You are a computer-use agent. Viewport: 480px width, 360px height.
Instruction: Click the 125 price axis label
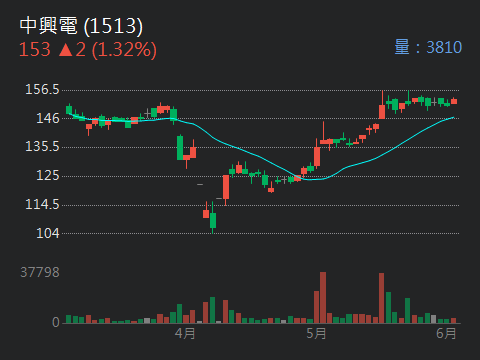coord(48,175)
